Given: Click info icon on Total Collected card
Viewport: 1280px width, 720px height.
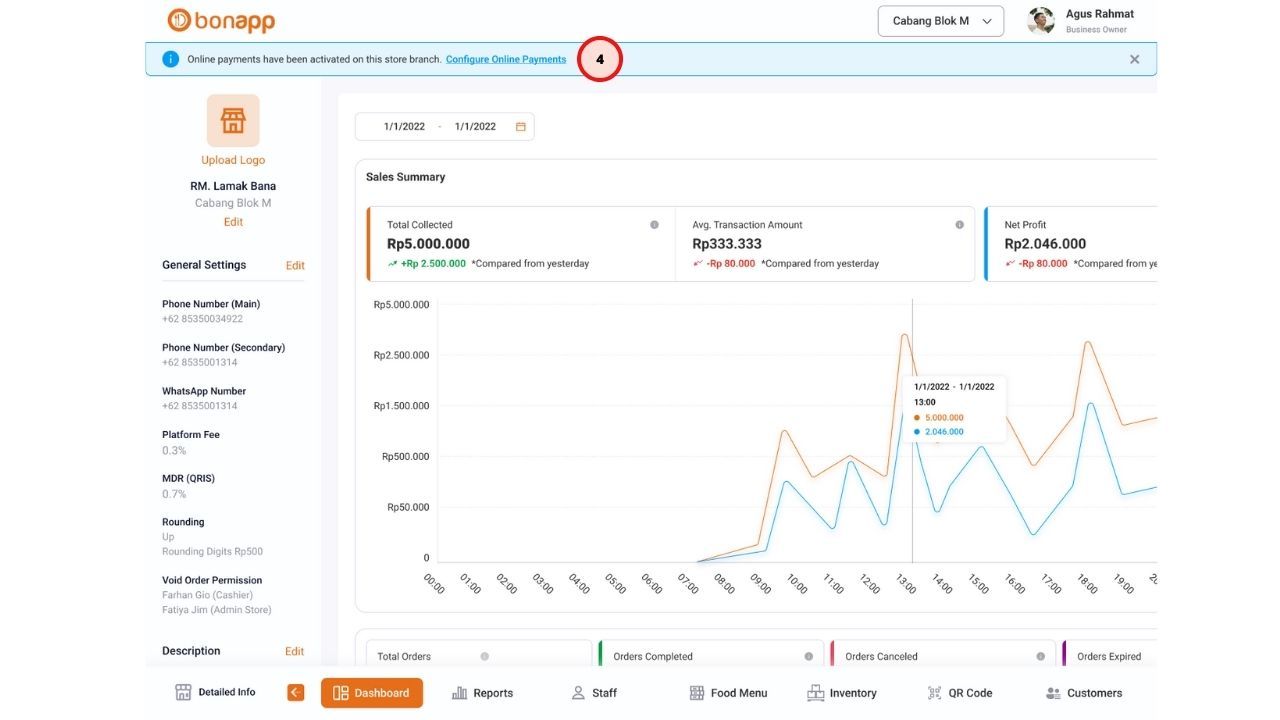Looking at the screenshot, I should pyautogui.click(x=654, y=225).
